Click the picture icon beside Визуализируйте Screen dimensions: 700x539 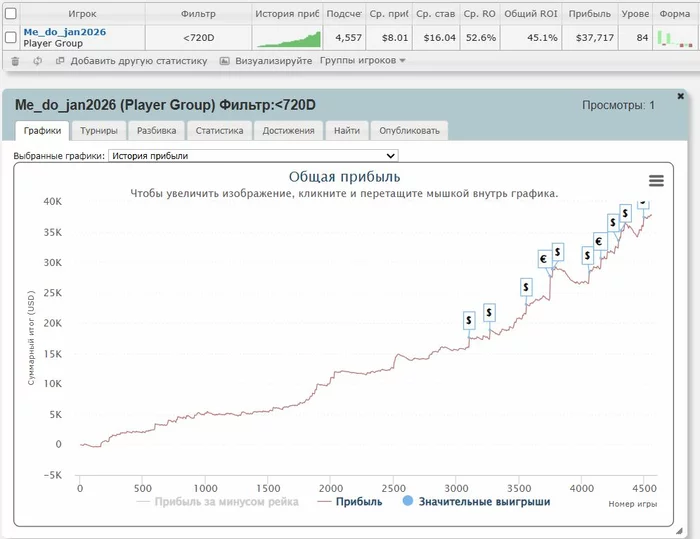click(x=225, y=61)
